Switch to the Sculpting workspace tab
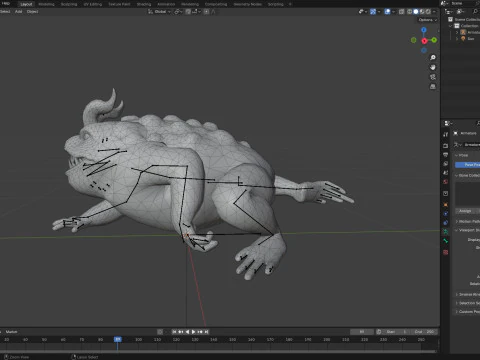 click(69, 4)
